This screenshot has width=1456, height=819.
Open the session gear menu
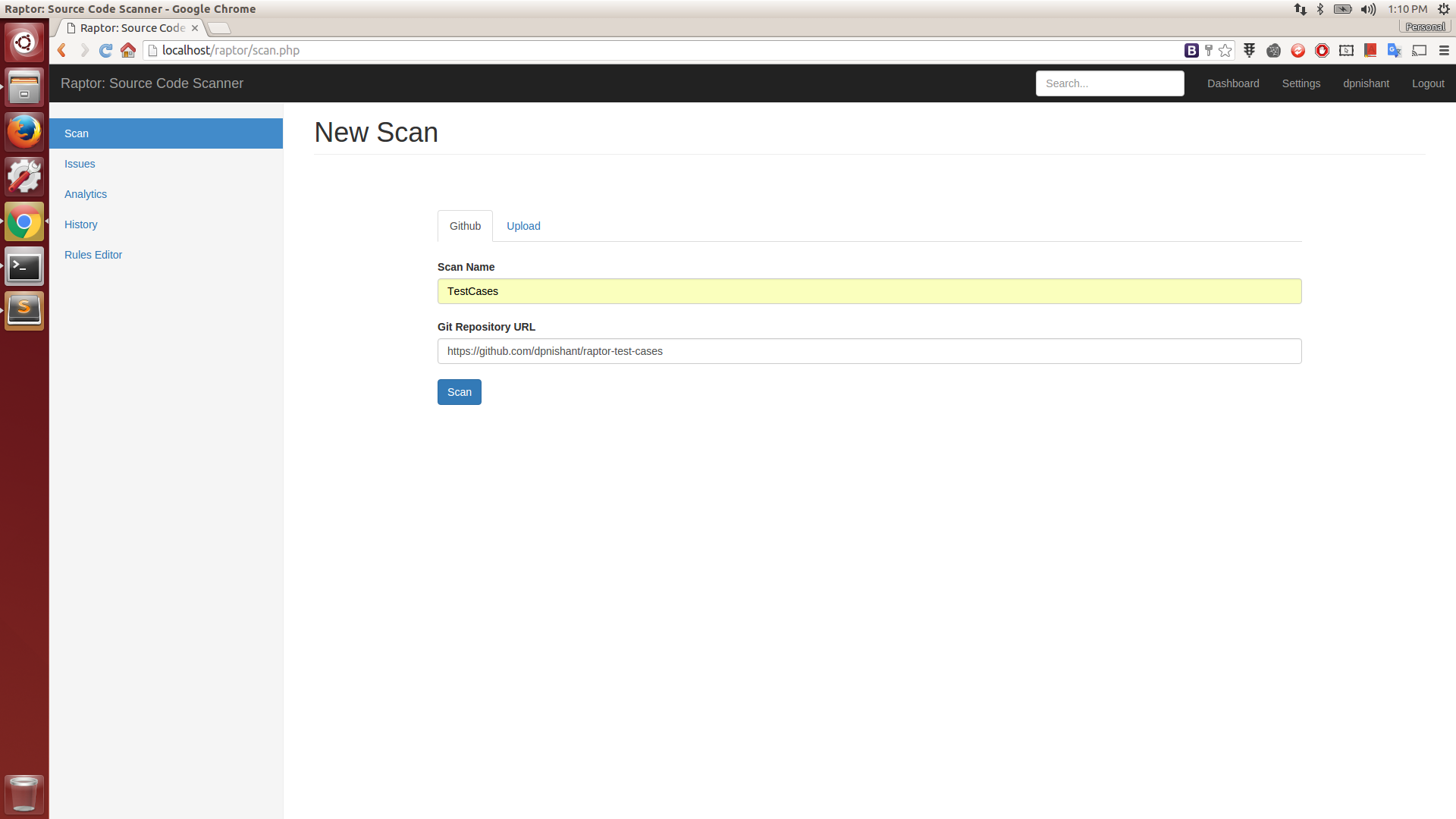click(x=1445, y=9)
